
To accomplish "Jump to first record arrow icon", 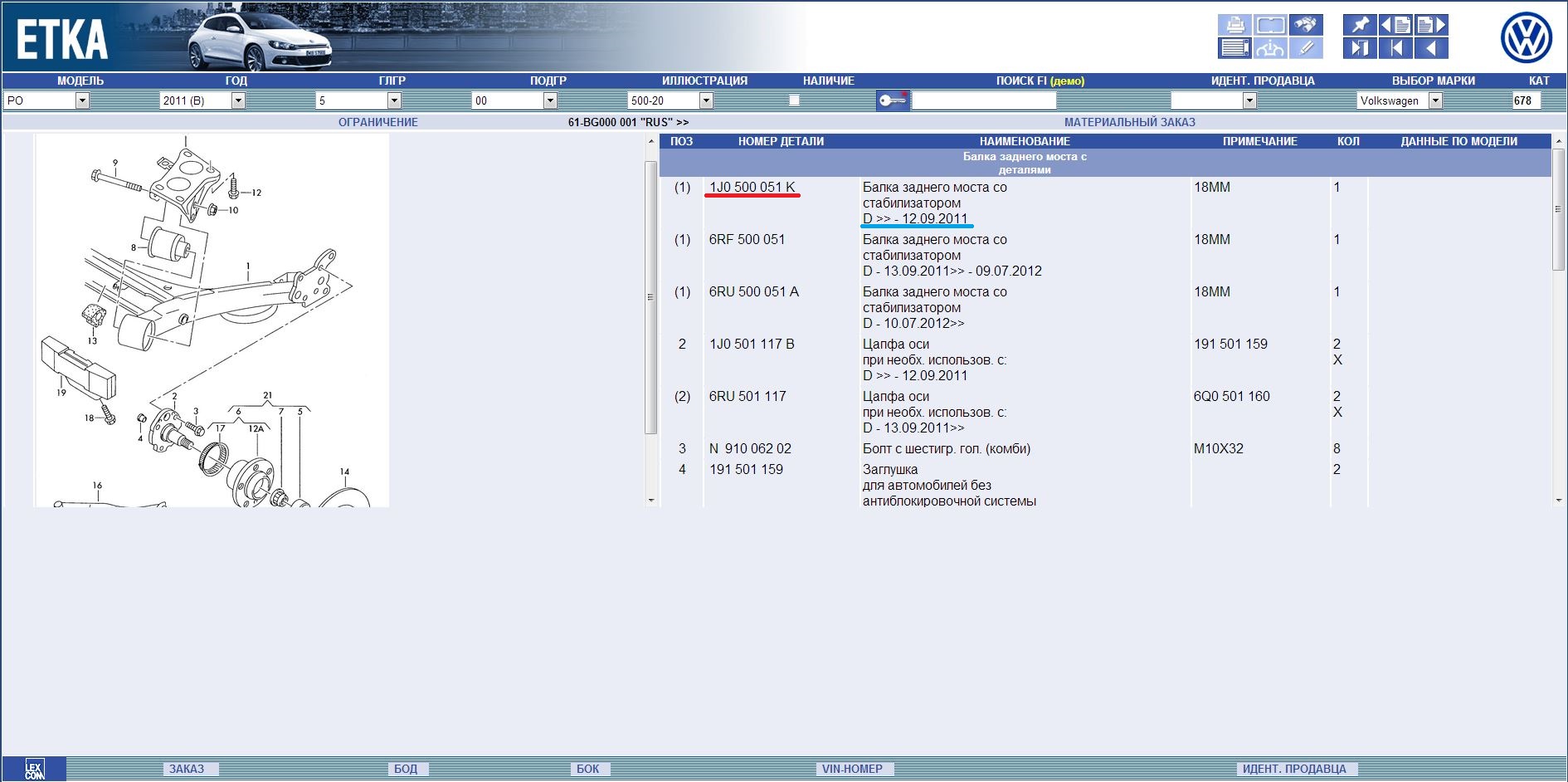I will point(1395,48).
